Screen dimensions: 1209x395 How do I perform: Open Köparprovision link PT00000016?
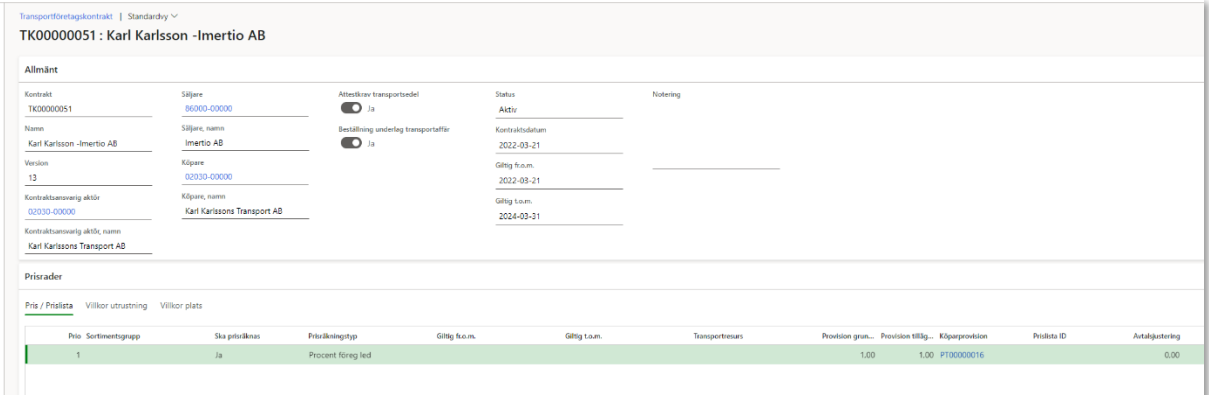click(x=962, y=354)
